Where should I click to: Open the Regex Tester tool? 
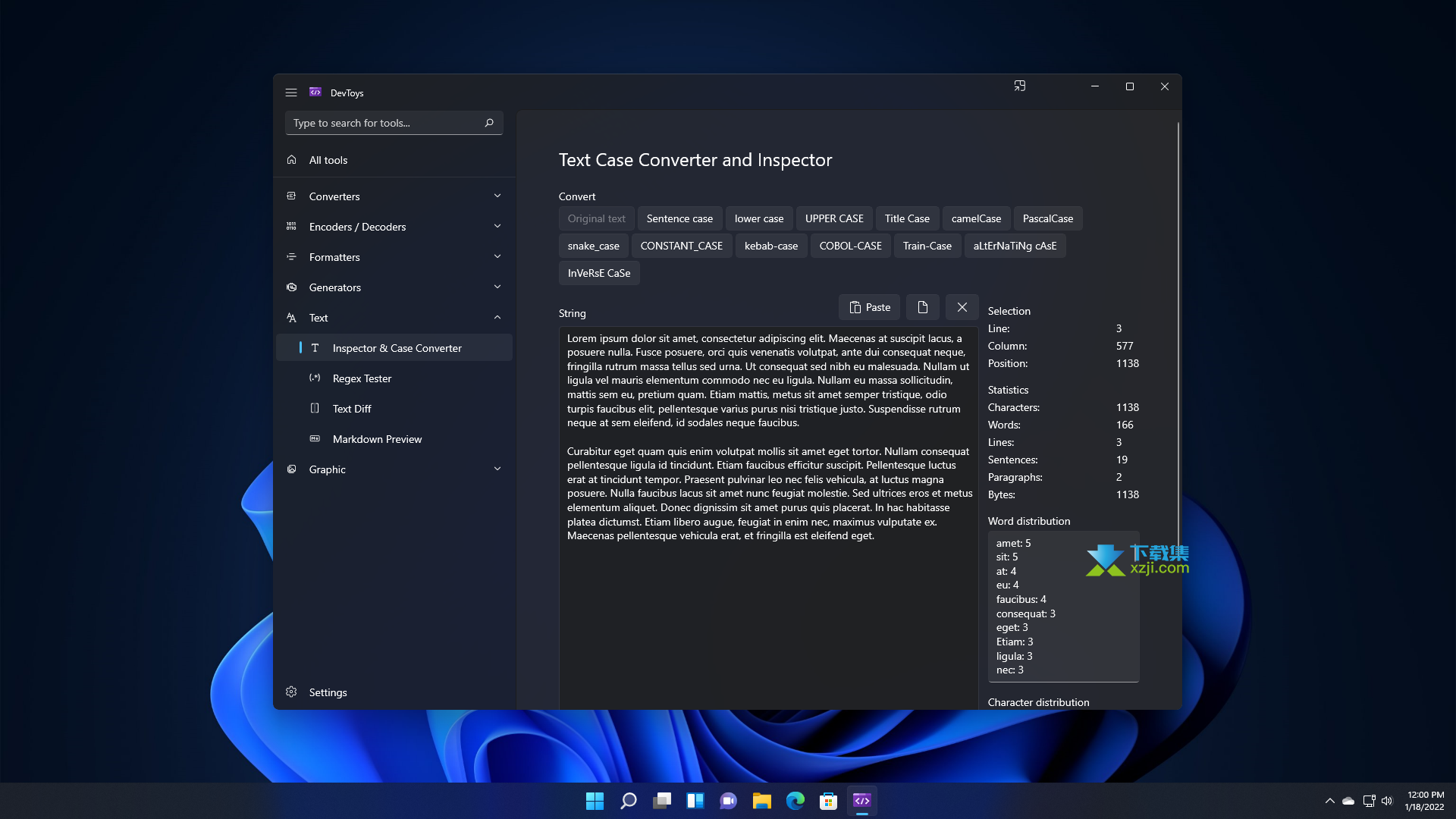click(x=362, y=378)
